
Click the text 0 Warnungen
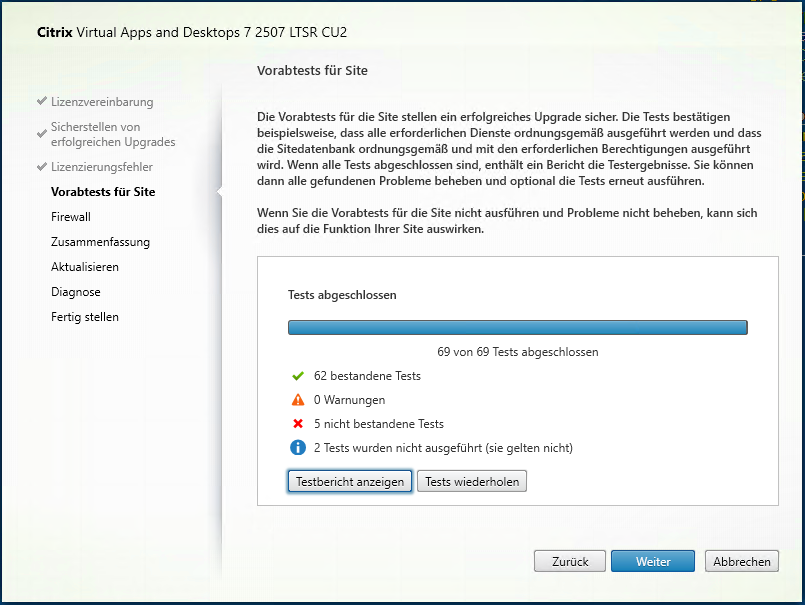pyautogui.click(x=350, y=400)
